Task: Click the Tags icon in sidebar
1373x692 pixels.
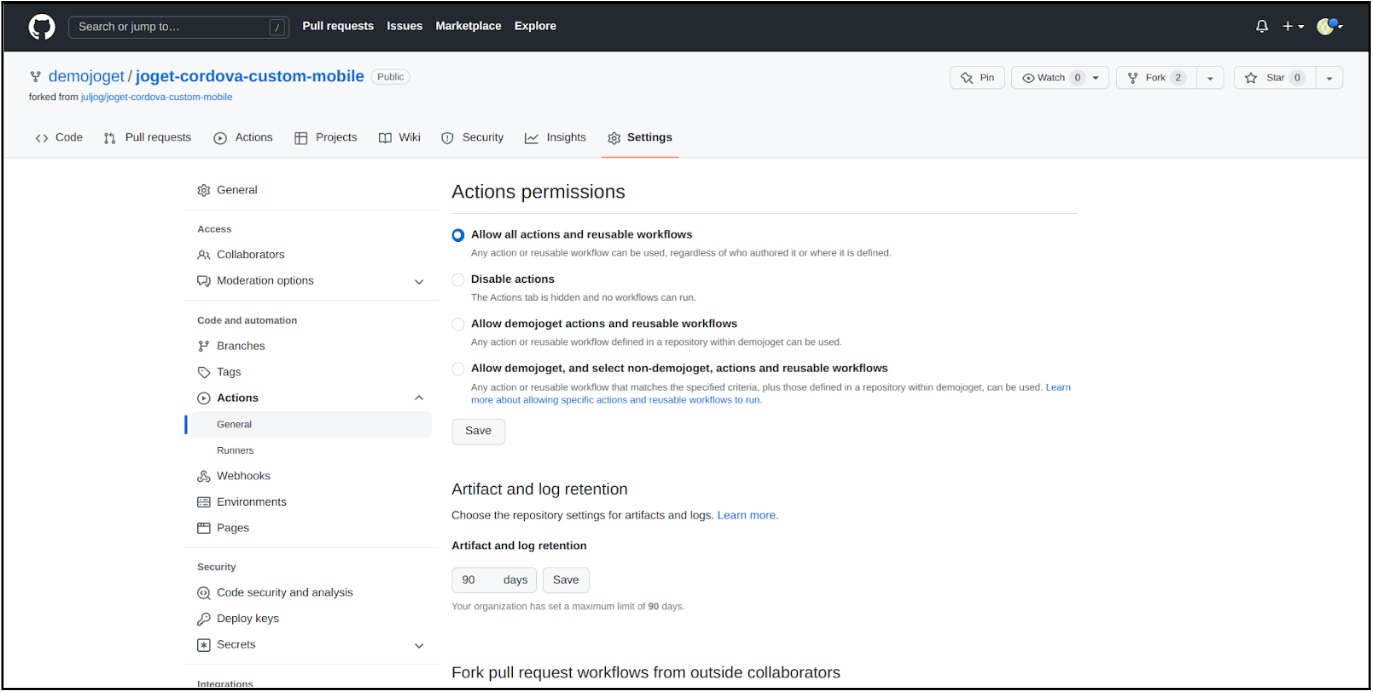Action: (204, 372)
